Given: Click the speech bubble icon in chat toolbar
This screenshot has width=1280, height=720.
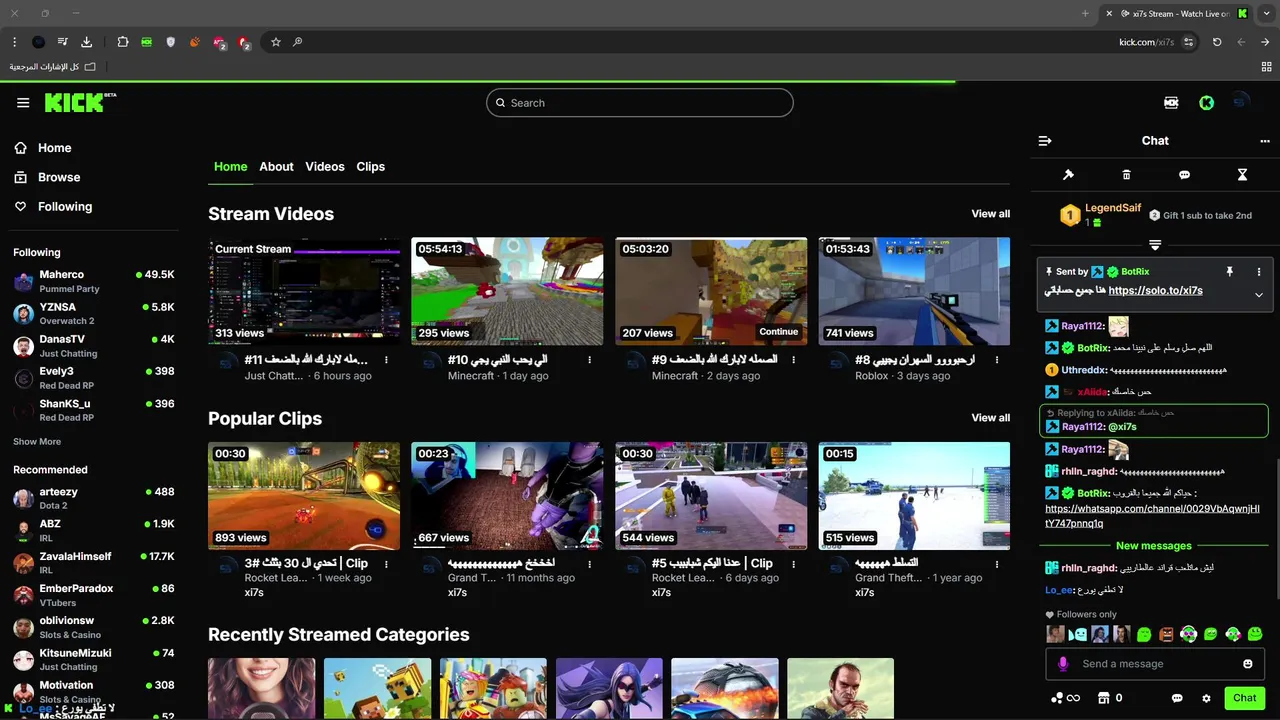Looking at the screenshot, I should [1184, 175].
